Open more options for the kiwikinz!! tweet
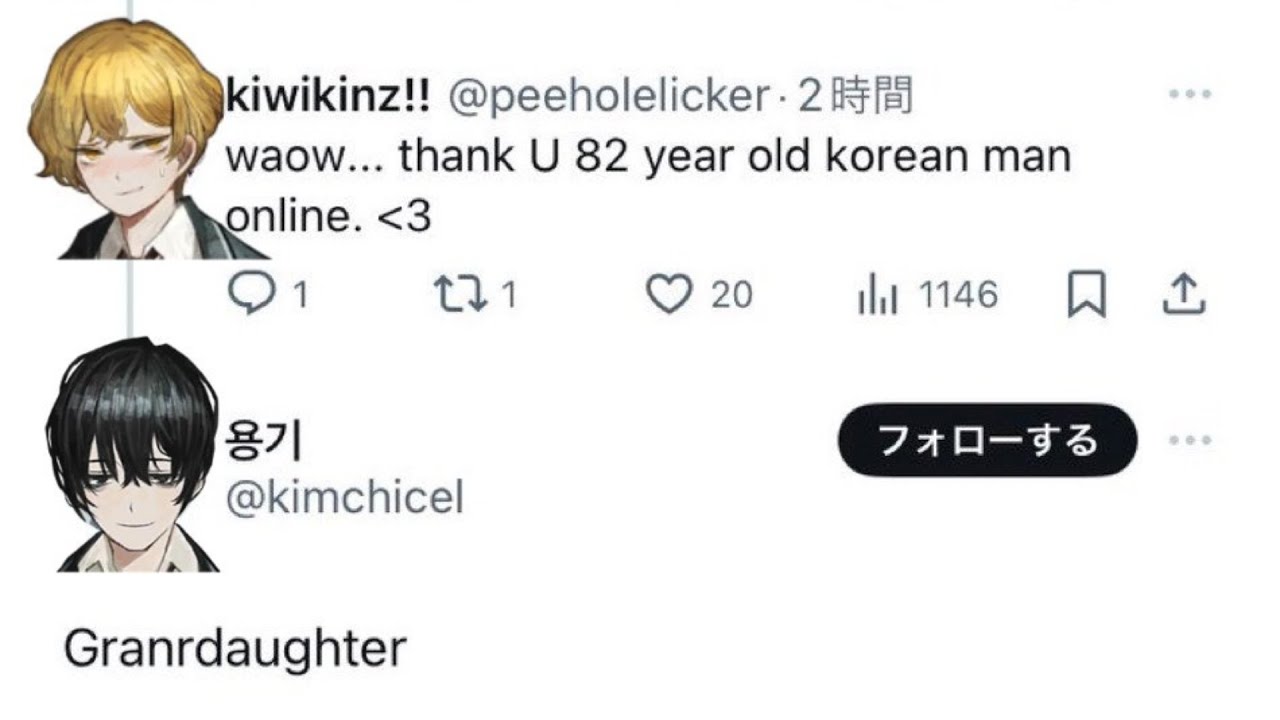This screenshot has width=1280, height=720. click(x=1190, y=95)
